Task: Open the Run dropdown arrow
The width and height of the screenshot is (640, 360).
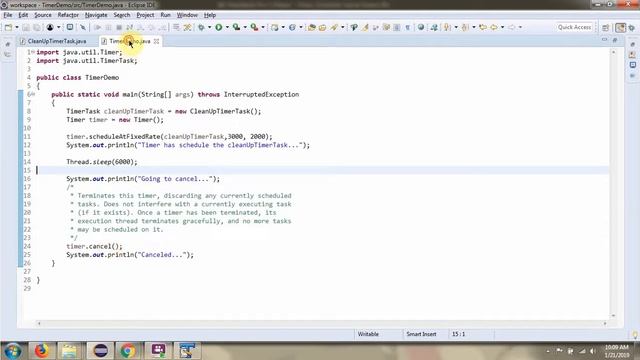Action: coord(227,27)
